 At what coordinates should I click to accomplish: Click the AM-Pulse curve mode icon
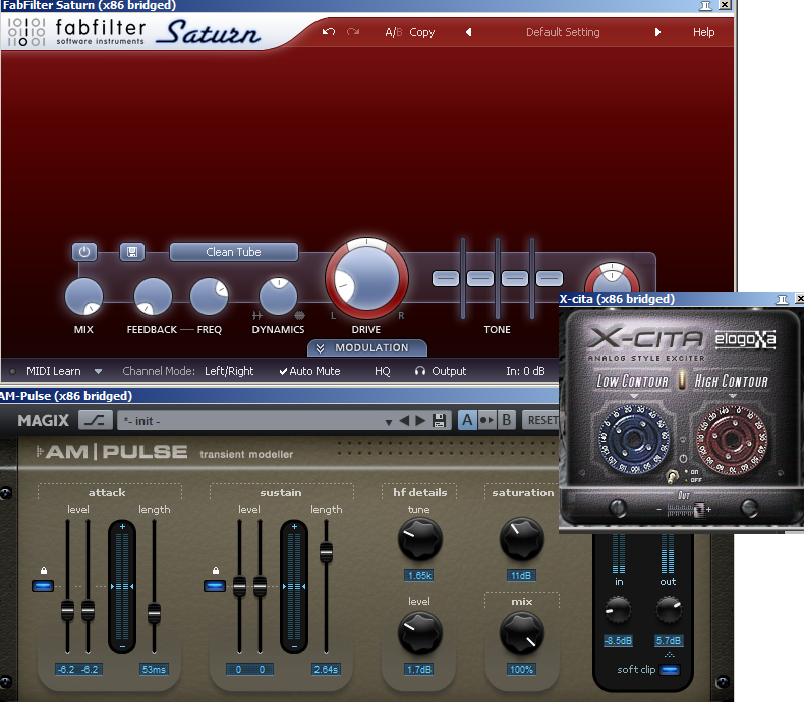click(x=95, y=420)
